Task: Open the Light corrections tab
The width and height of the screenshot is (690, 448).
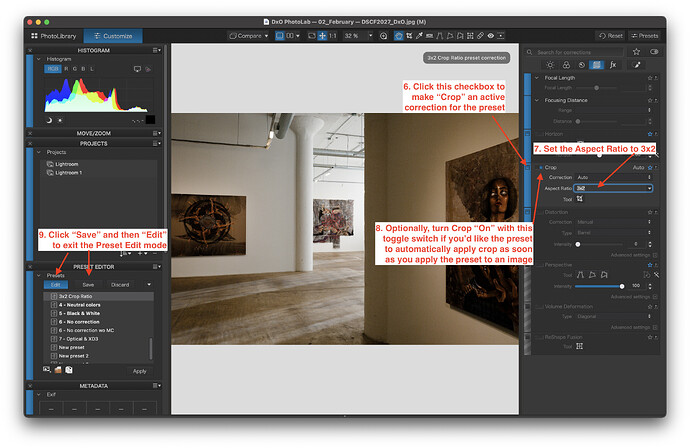Action: pos(550,65)
